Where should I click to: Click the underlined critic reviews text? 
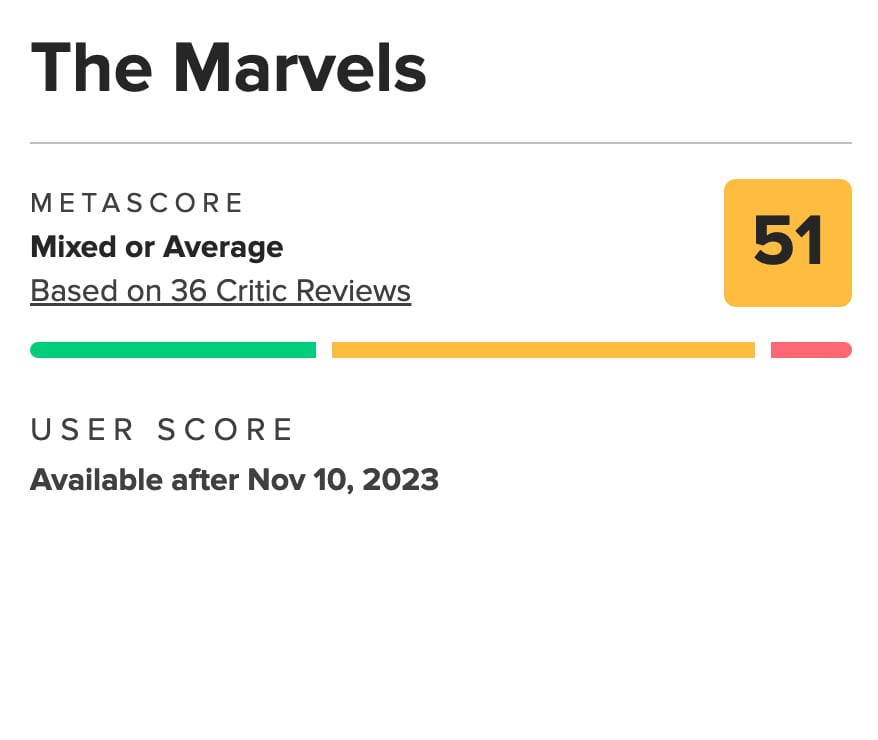click(x=220, y=291)
